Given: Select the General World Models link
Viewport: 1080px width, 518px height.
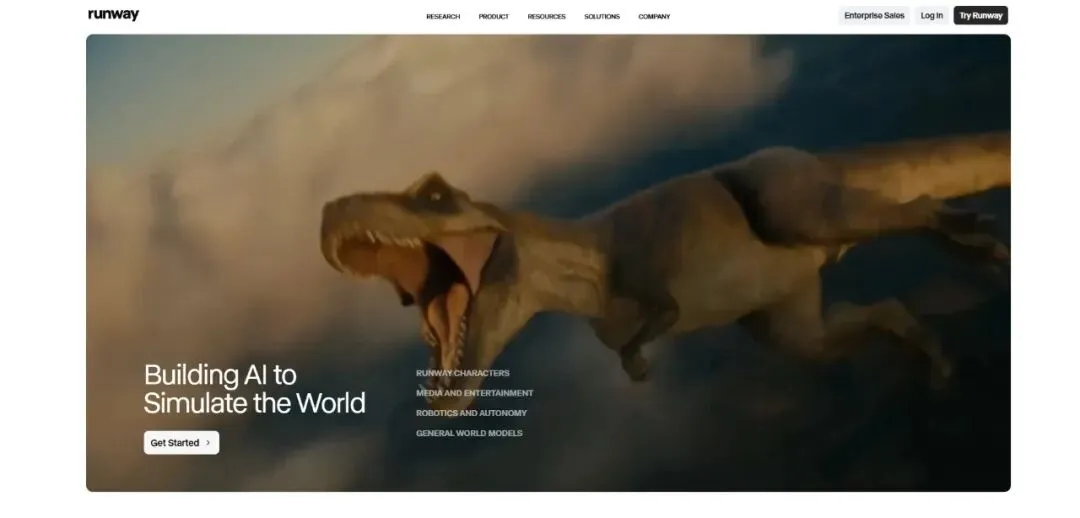Looking at the screenshot, I should pos(469,433).
